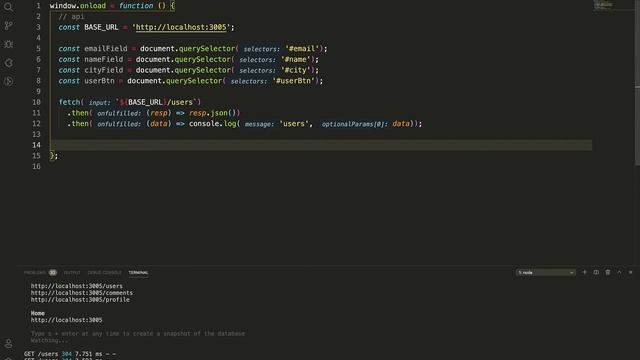Kill the terminal with the trash icon
The width and height of the screenshot is (640, 360).
tap(608, 272)
